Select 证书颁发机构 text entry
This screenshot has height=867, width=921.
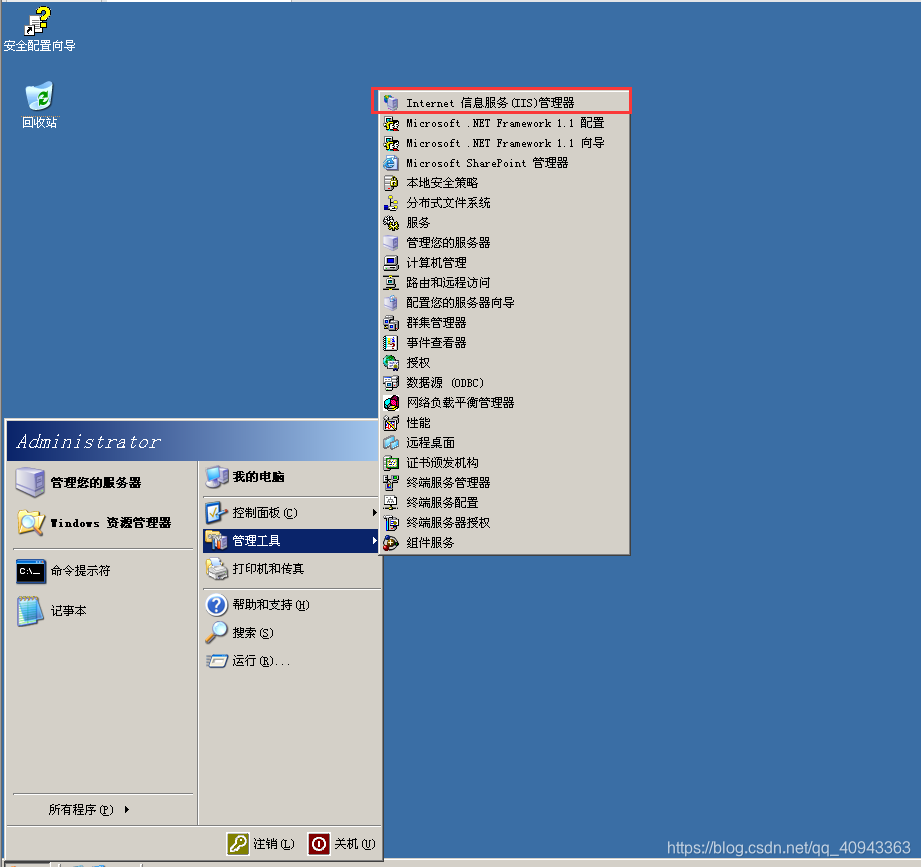tap(442, 463)
